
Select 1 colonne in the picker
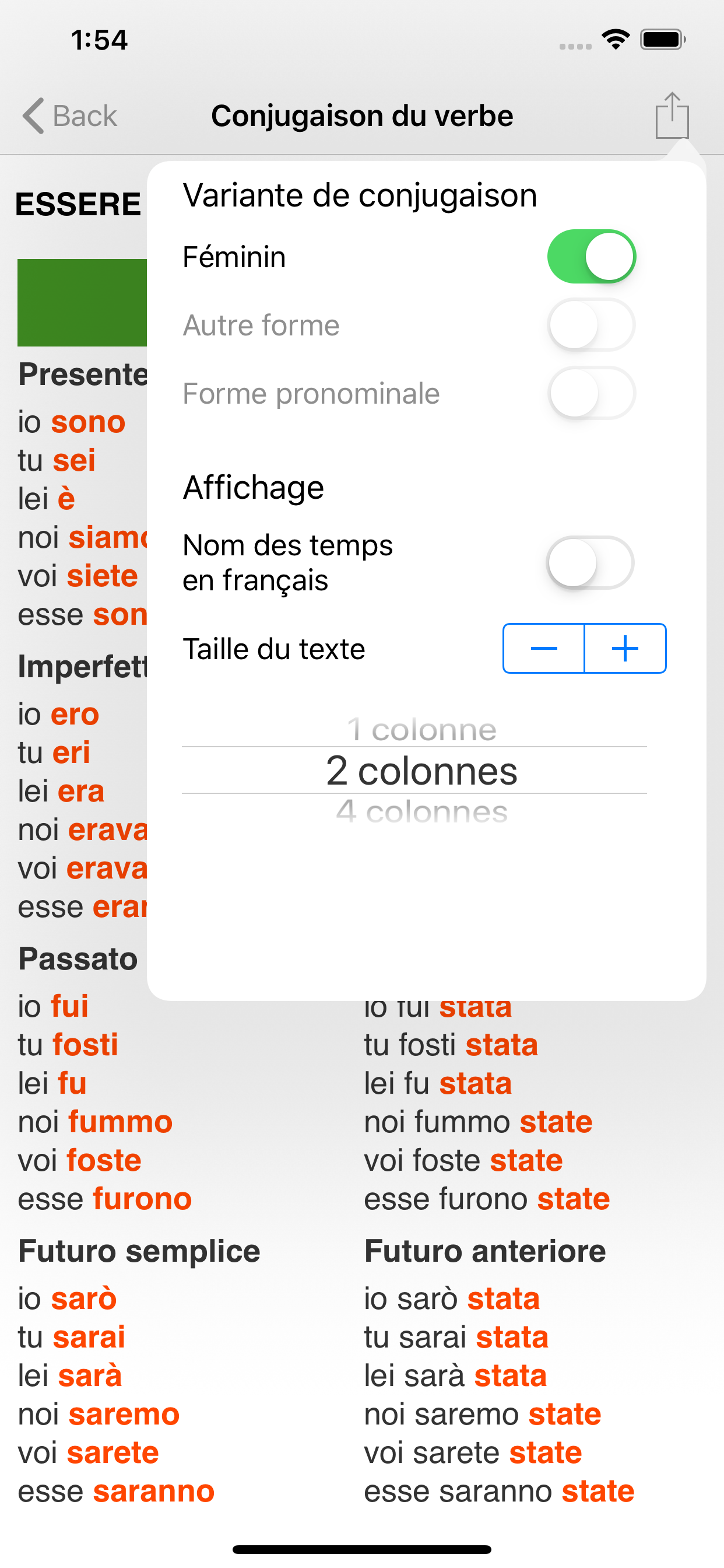pos(421,730)
